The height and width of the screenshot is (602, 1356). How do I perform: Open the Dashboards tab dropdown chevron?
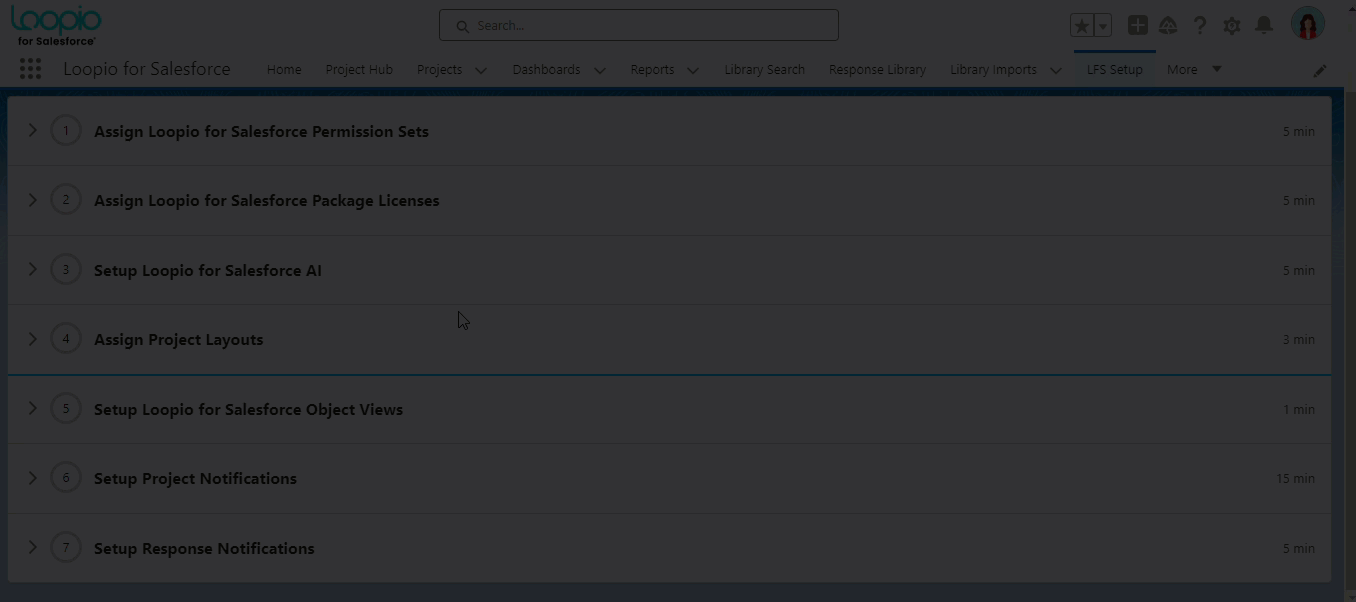(x=600, y=70)
